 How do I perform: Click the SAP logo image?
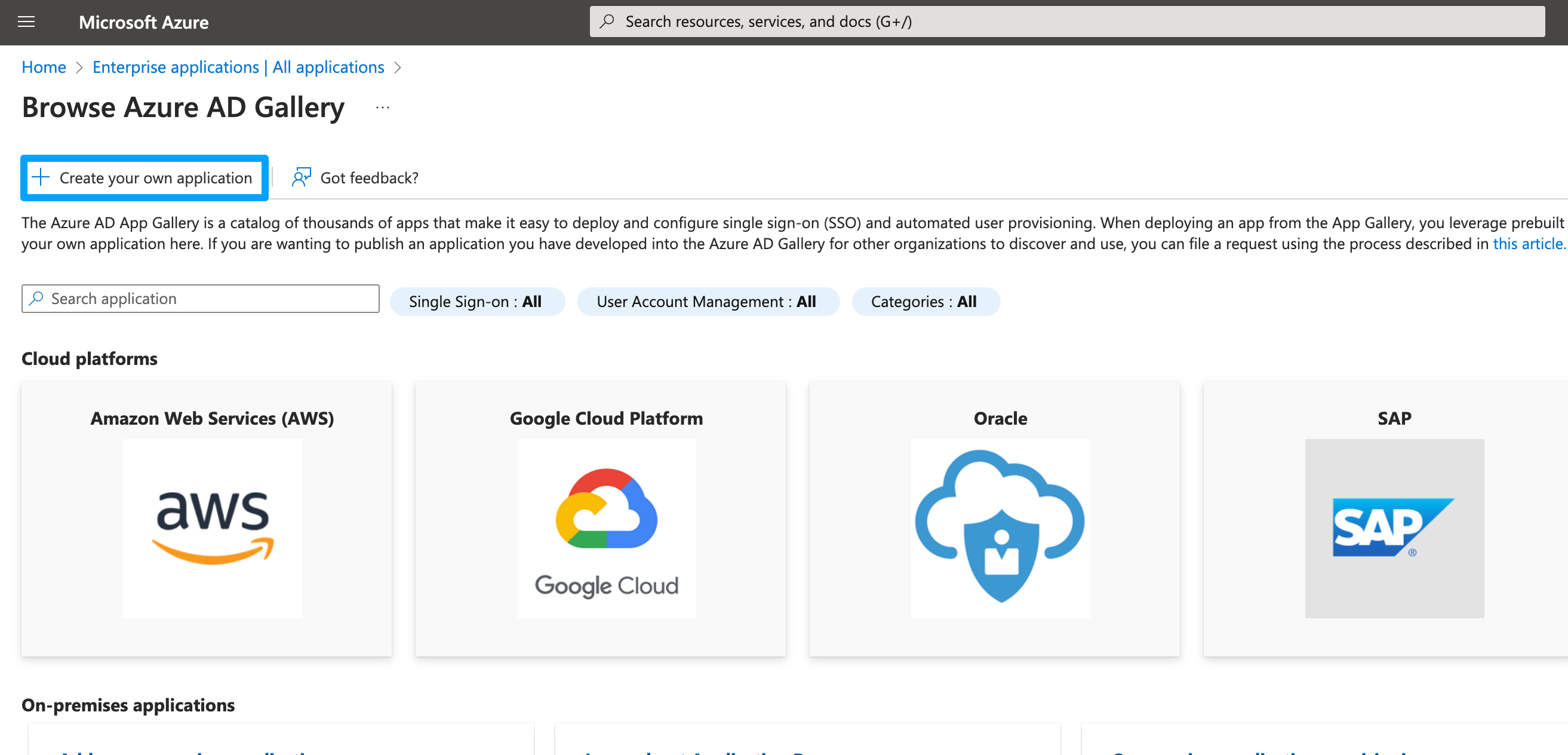pos(1393,528)
